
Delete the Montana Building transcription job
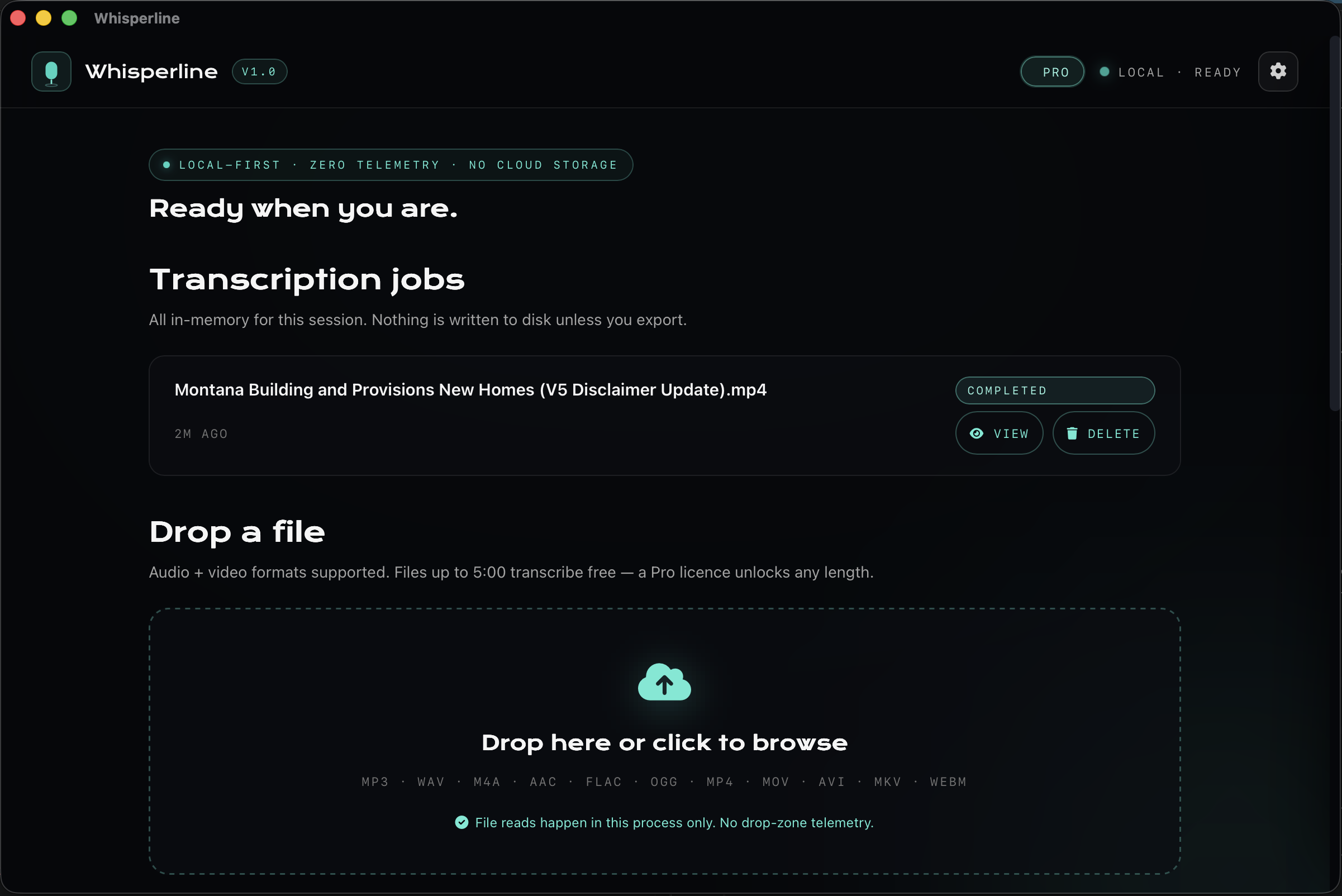1103,433
